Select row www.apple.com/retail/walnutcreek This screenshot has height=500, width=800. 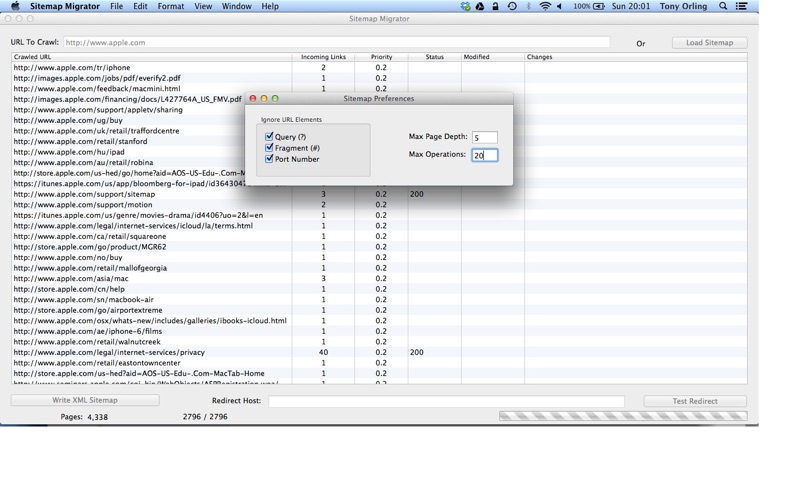point(380,341)
